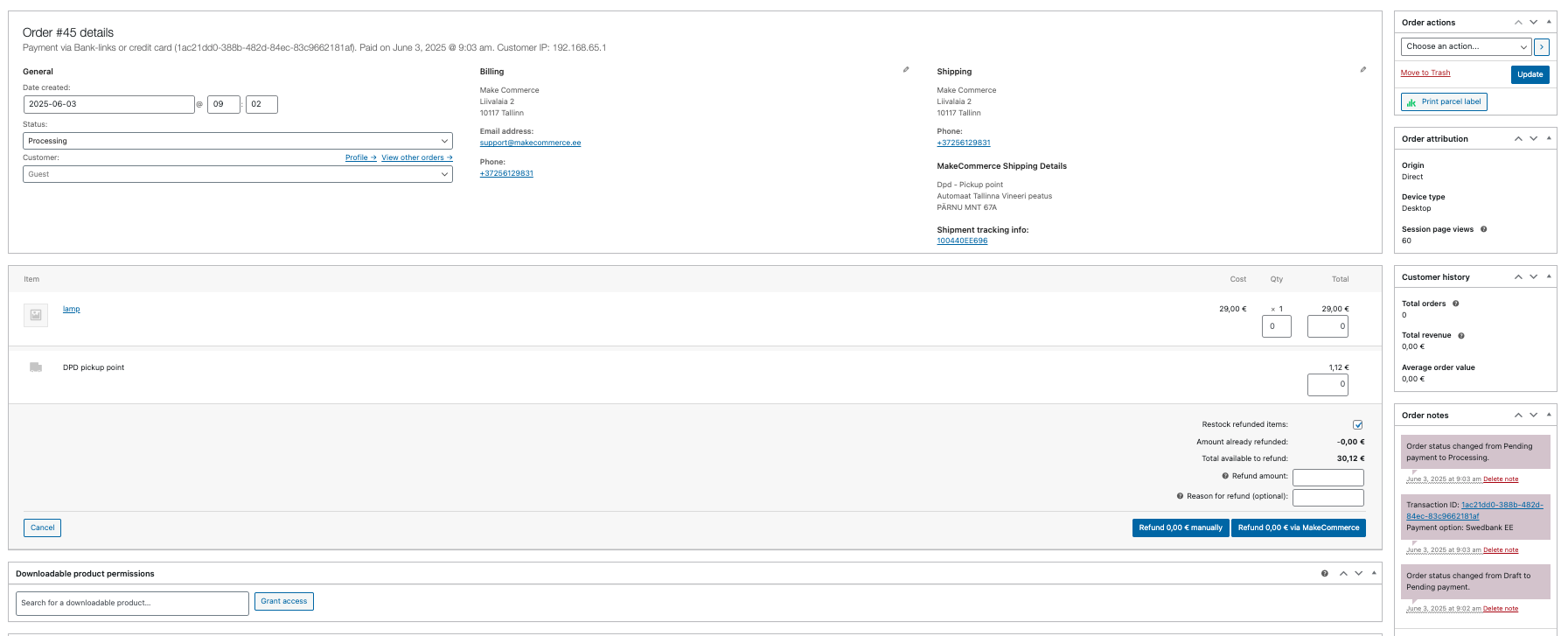Click help icon beside Total revenue

coord(1461,335)
